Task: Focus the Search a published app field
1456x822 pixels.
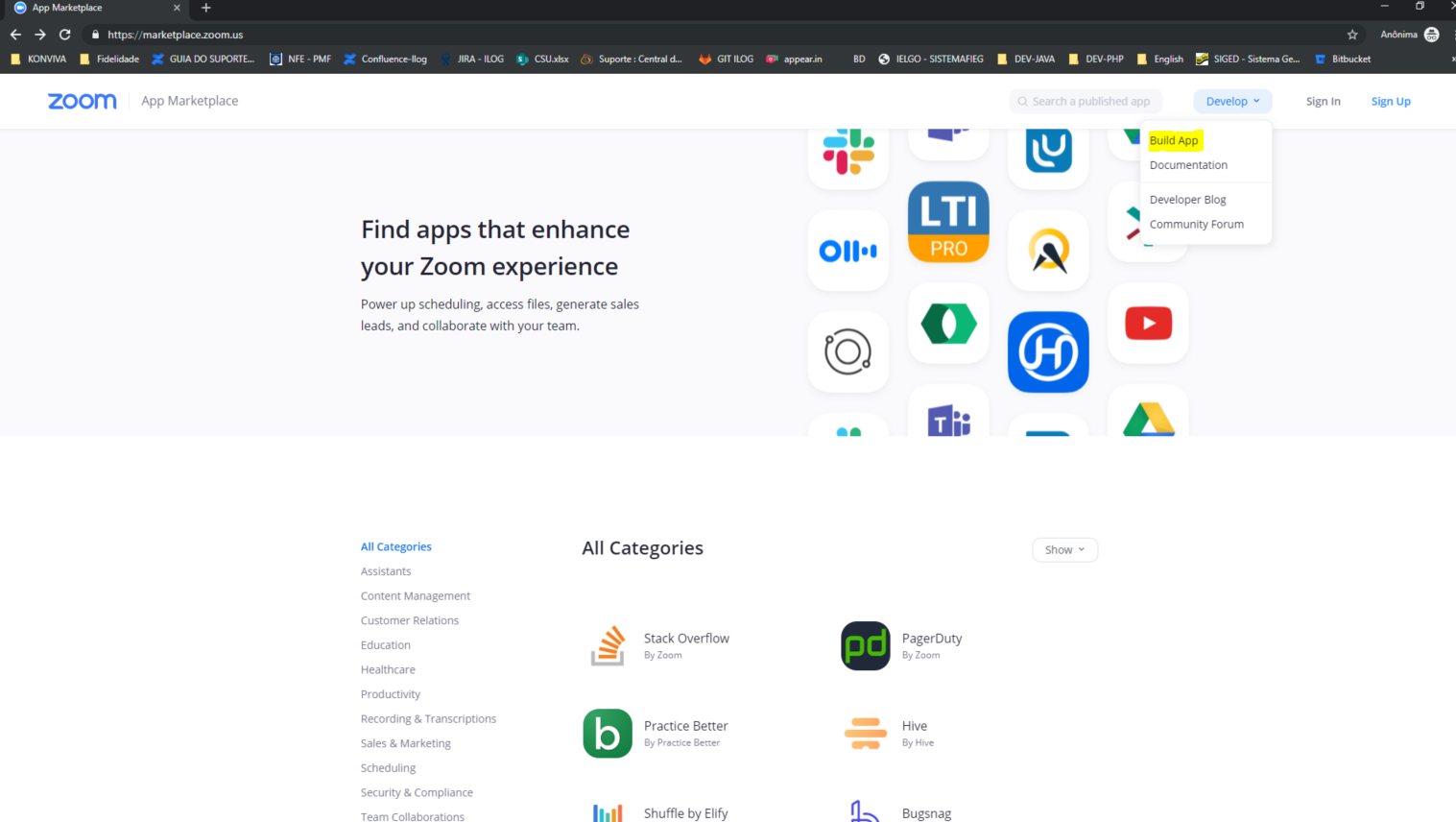Action: pos(1086,101)
